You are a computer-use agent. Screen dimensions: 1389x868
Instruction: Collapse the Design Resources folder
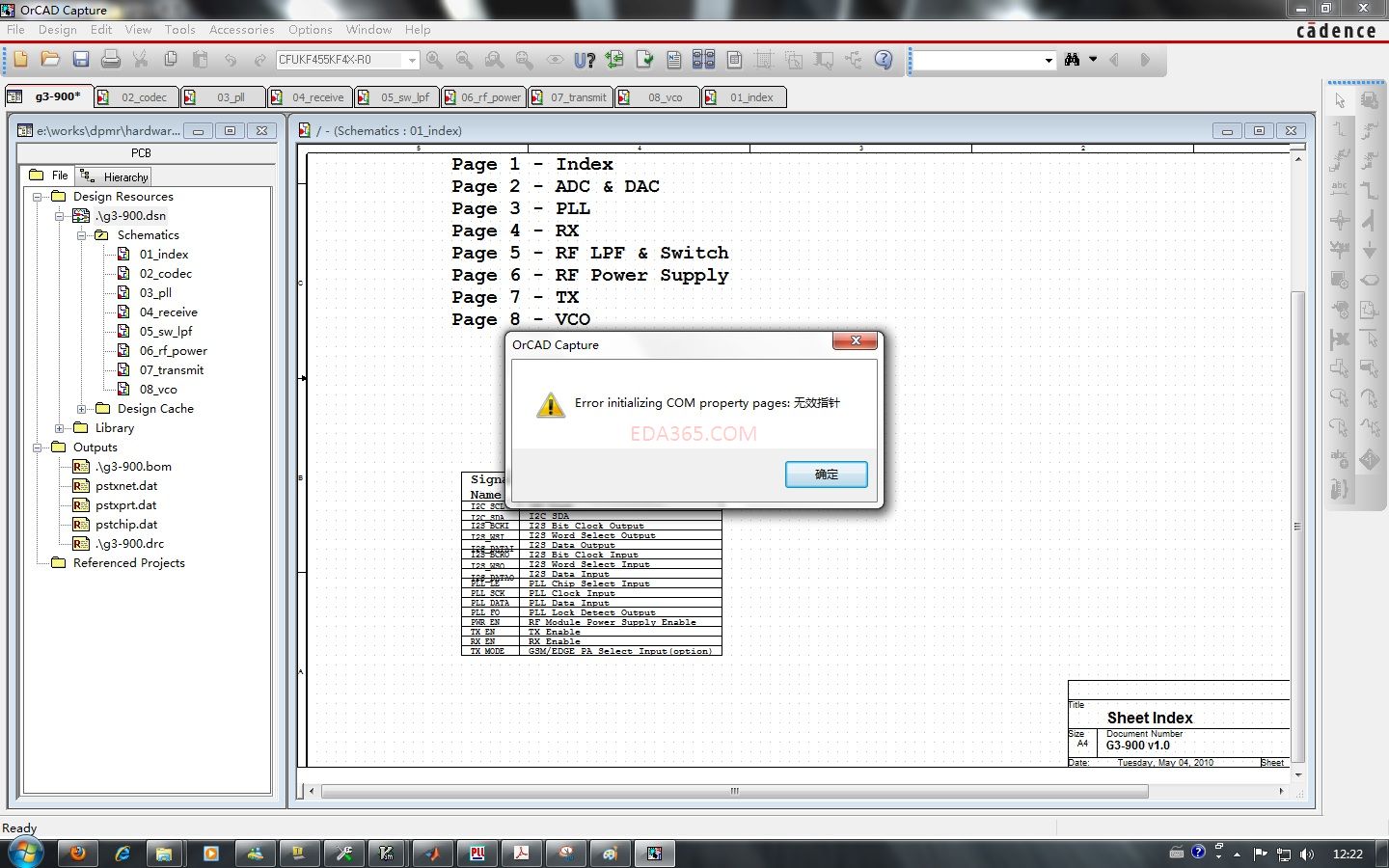(x=38, y=197)
